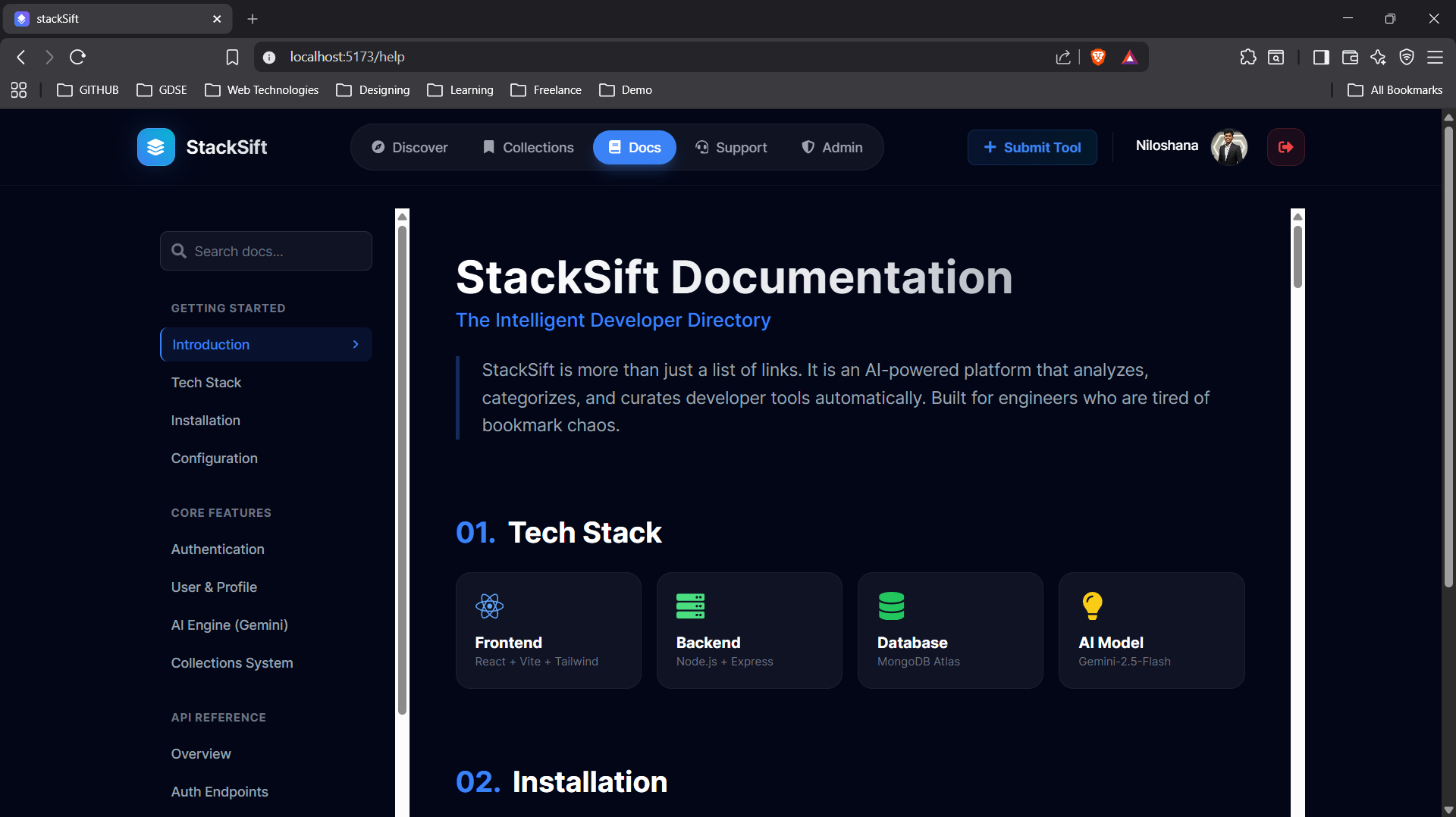Open Brave Shields lion icon
Image resolution: width=1456 pixels, height=817 pixels.
point(1097,57)
